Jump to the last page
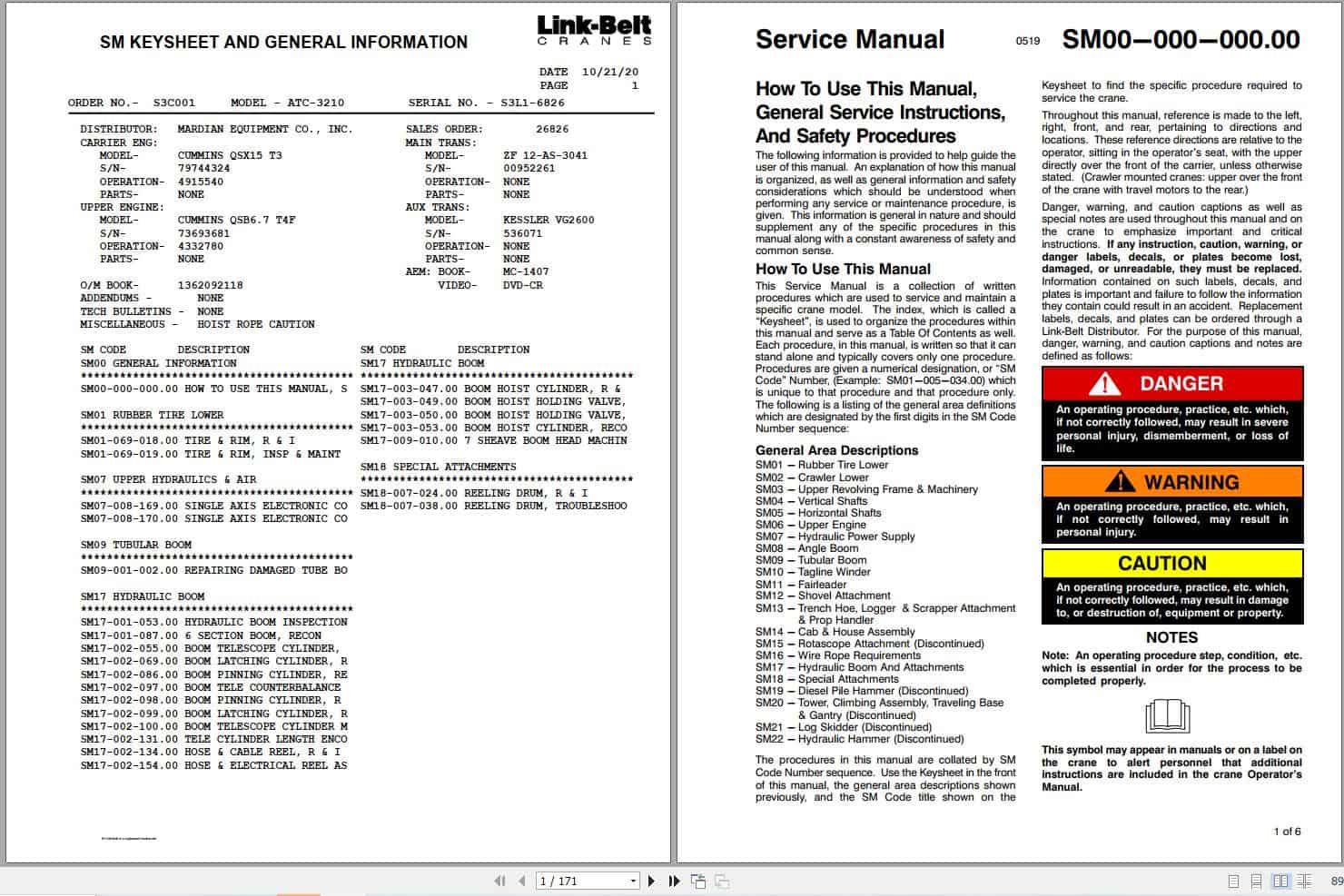1344x896 pixels. [672, 881]
